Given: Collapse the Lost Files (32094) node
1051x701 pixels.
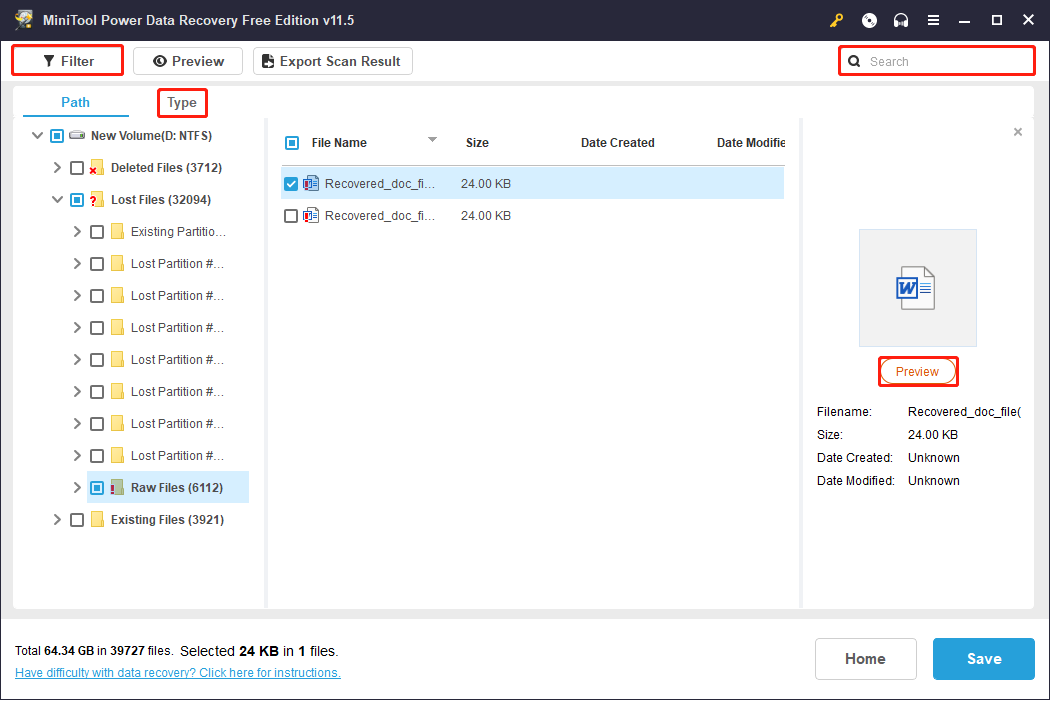Looking at the screenshot, I should [58, 200].
